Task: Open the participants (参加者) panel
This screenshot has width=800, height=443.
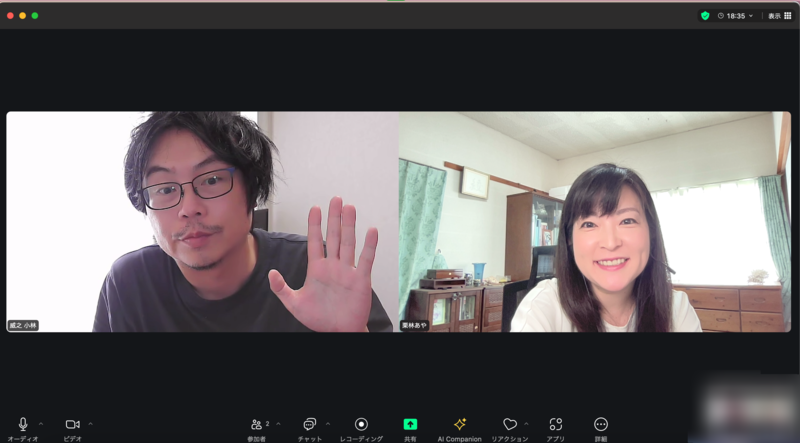Action: click(x=258, y=425)
